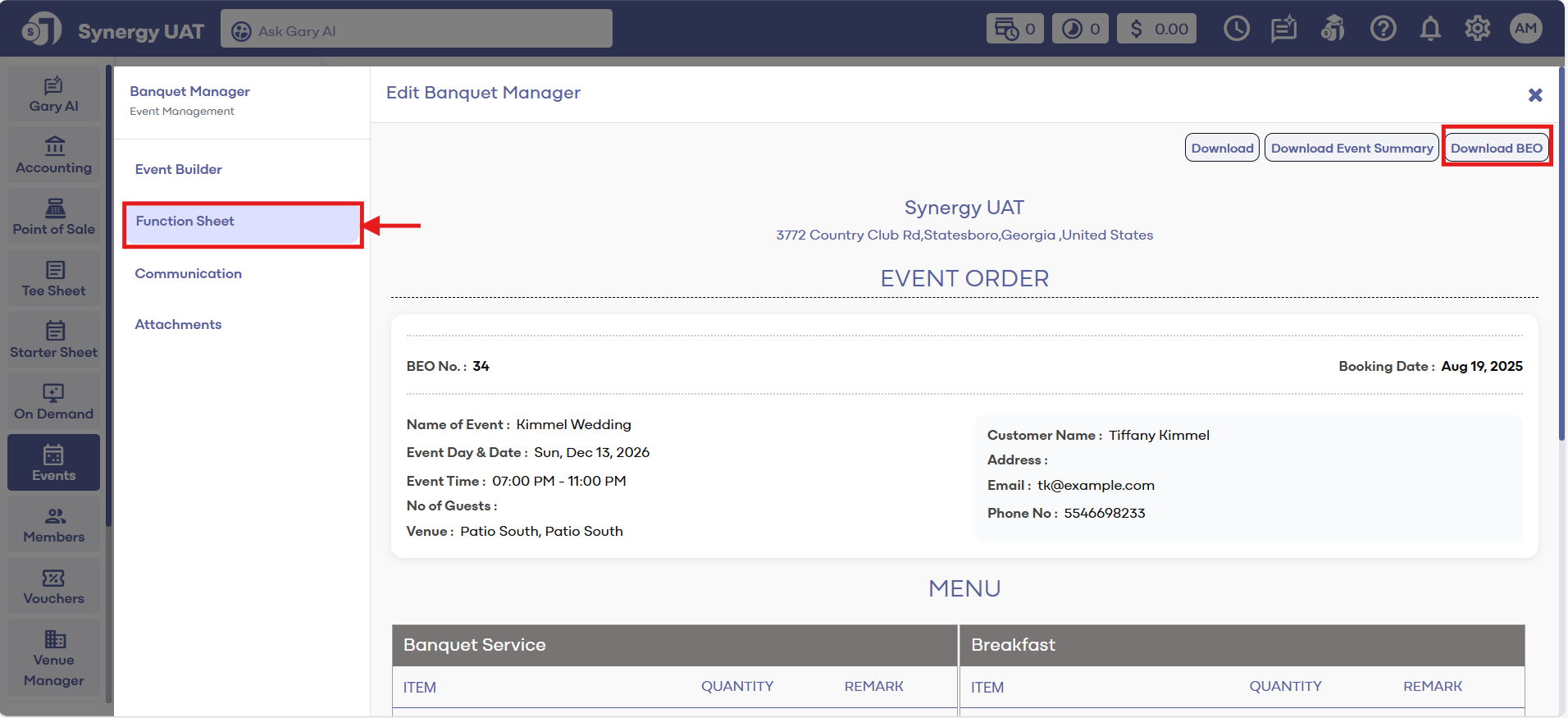The height and width of the screenshot is (718, 1568).
Task: Open the clock history icon
Action: [1236, 30]
